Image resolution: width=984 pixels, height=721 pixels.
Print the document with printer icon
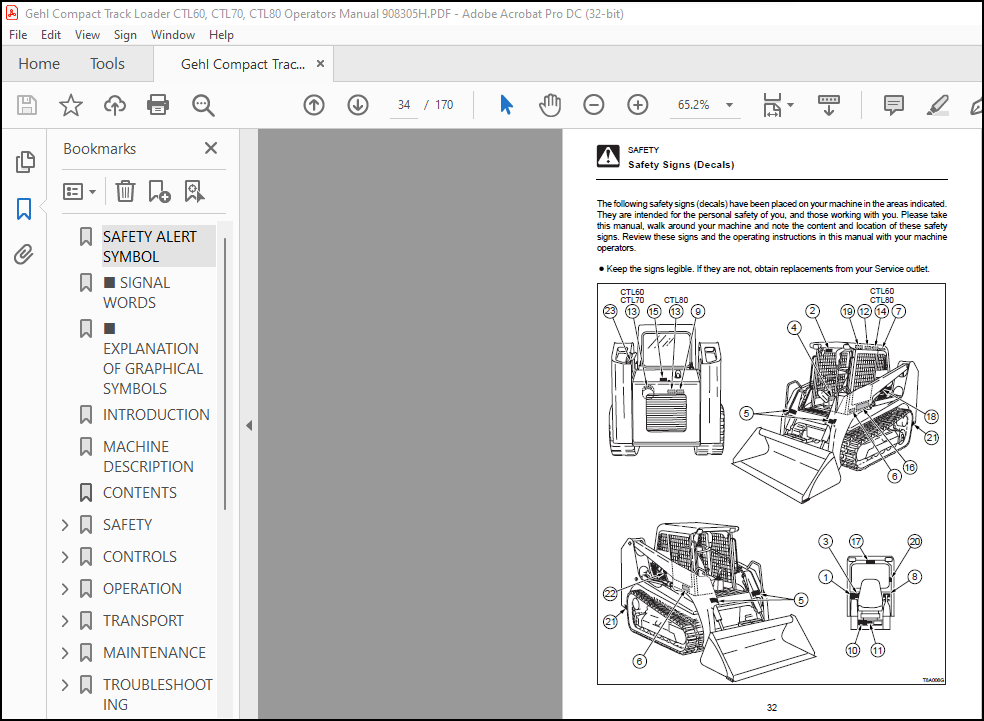pos(158,105)
